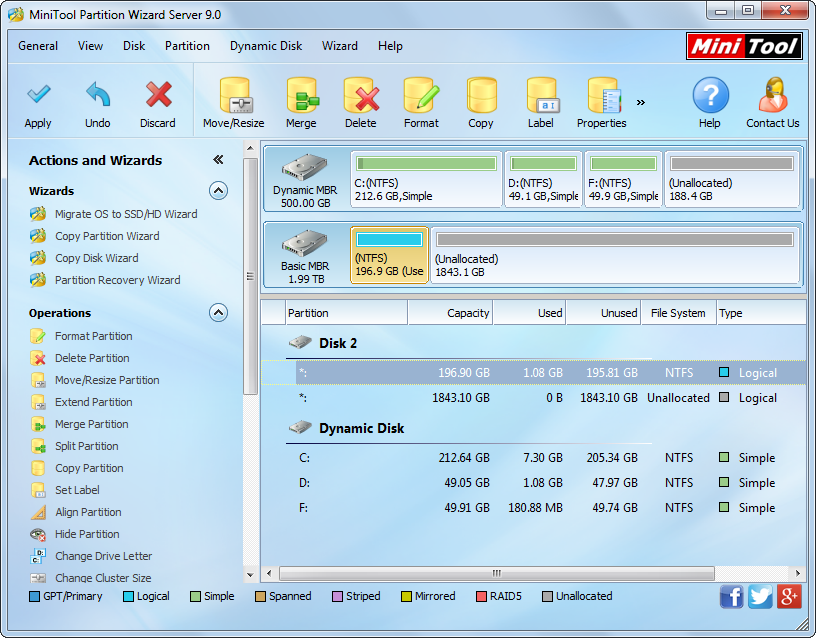This screenshot has width=816, height=638.
Task: Select the Move/Resize toolbar icon
Action: point(234,95)
